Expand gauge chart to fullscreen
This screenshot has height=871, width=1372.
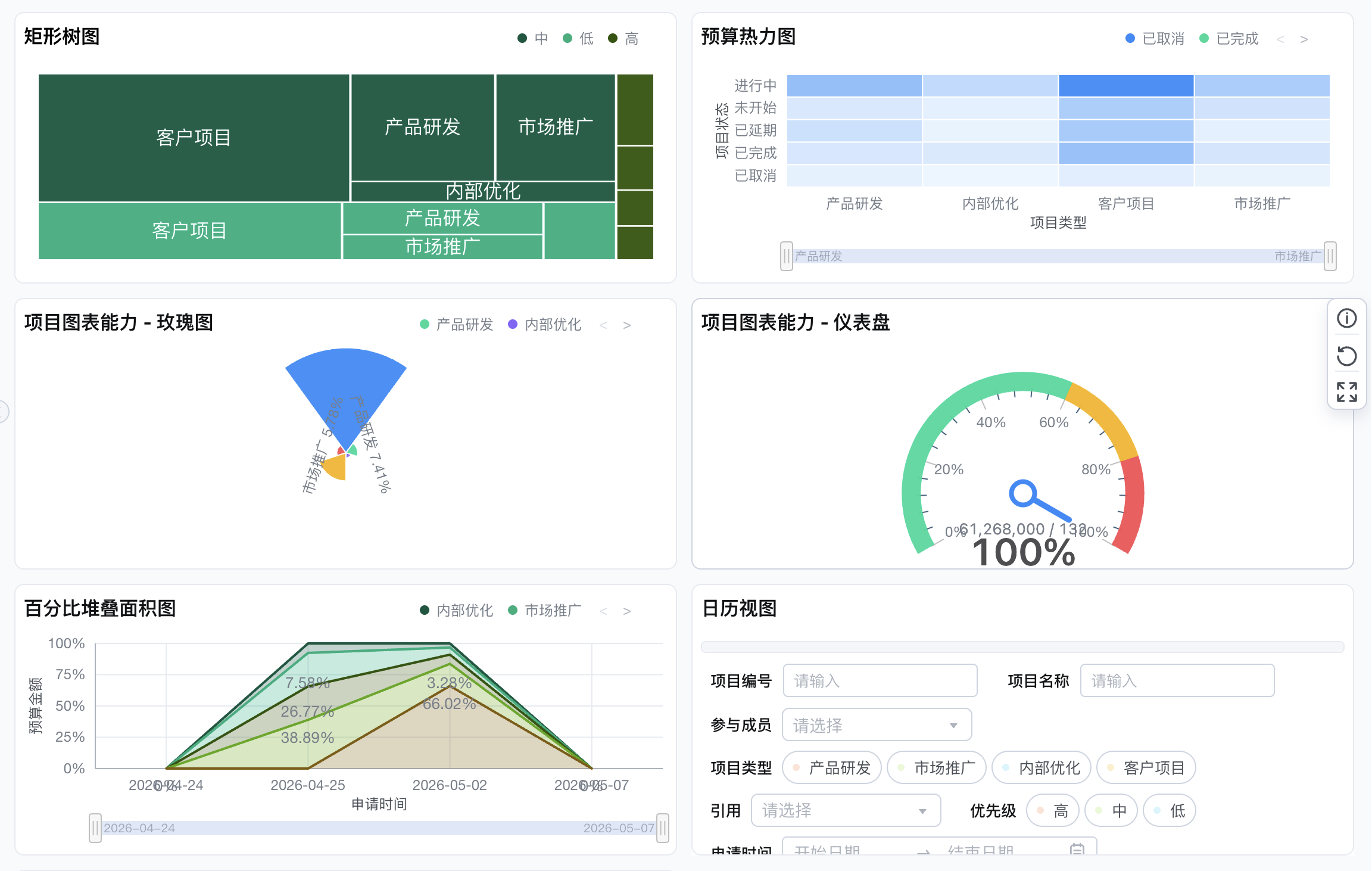pyautogui.click(x=1346, y=392)
